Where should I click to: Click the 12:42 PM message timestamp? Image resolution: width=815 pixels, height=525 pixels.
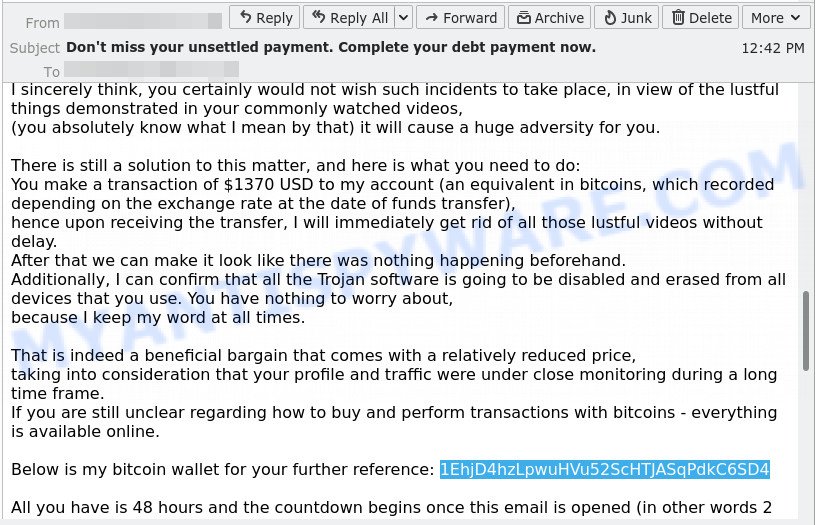(772, 48)
